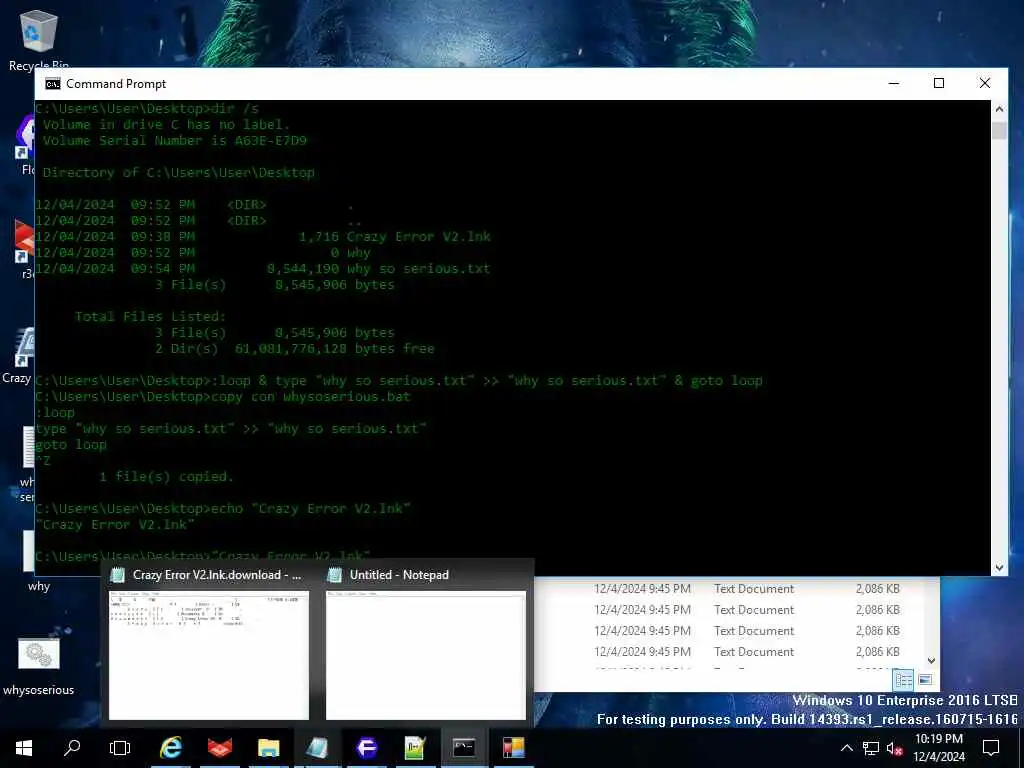The image size is (1024, 768).
Task: Click the 'Crazy' shortcut label on desktop
Action: coord(16,377)
